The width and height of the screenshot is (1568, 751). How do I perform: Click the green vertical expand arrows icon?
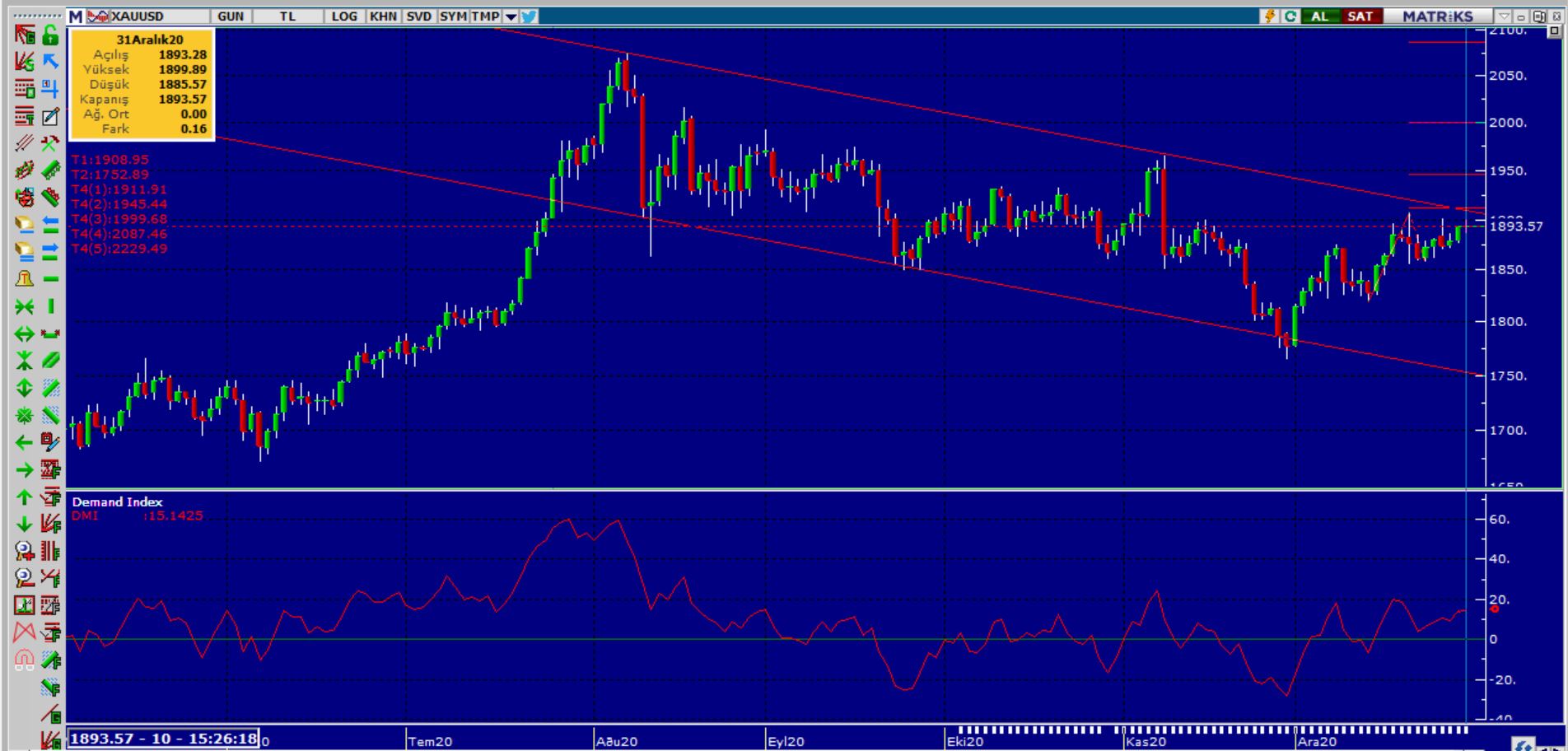(x=25, y=388)
